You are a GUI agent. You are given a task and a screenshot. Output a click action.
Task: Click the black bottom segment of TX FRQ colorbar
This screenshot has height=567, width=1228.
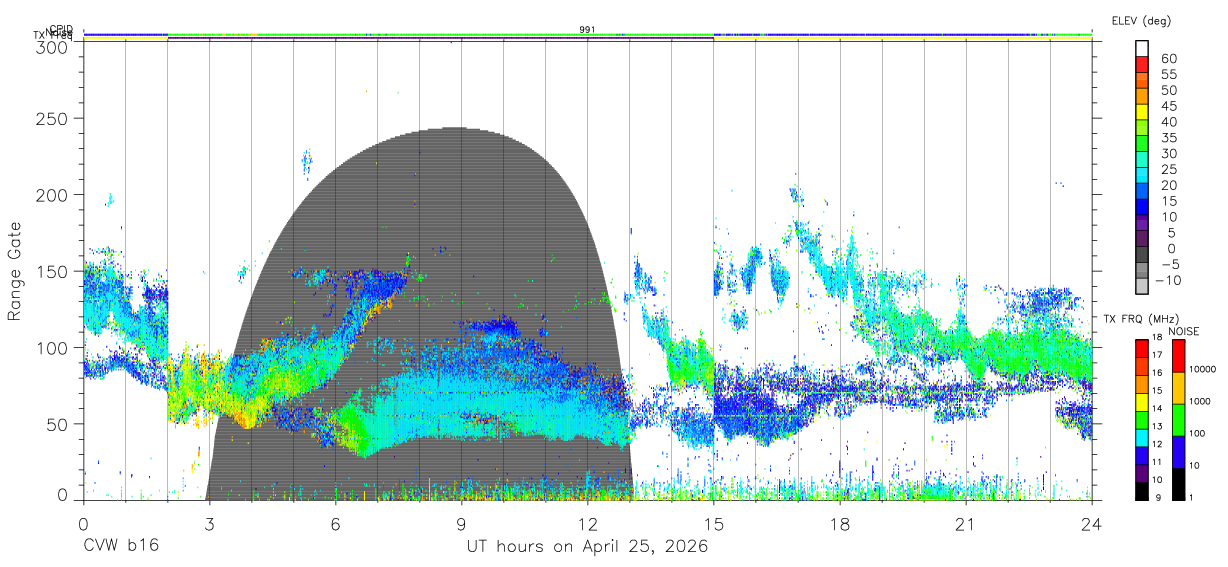[x=1142, y=491]
